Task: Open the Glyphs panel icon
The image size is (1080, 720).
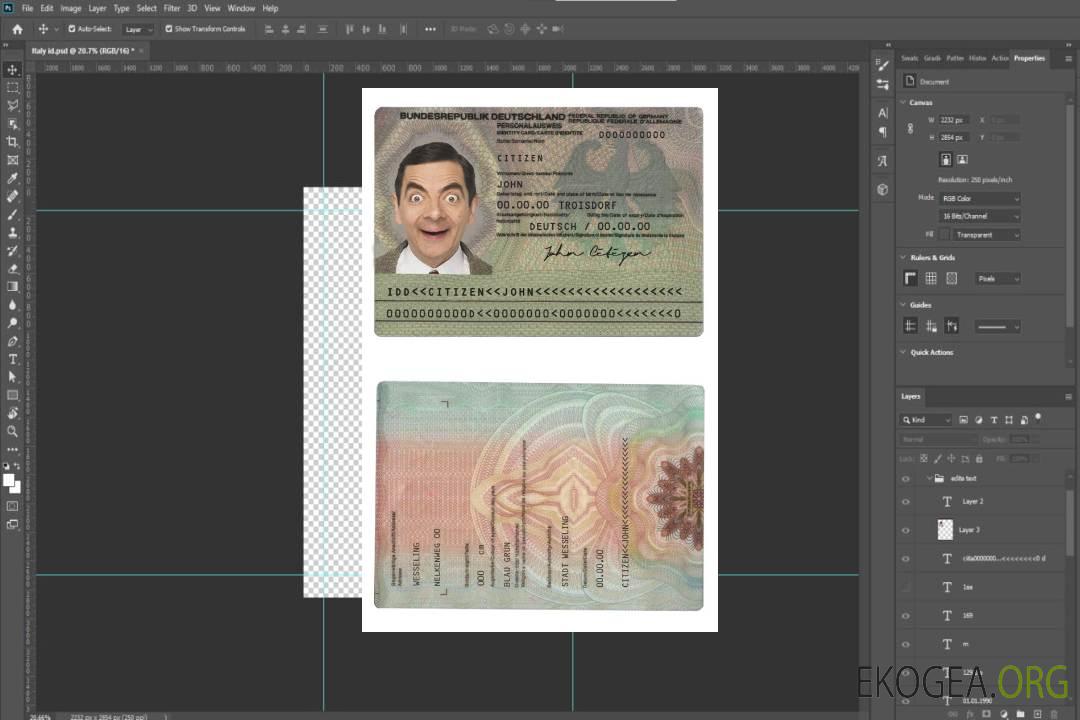Action: pyautogui.click(x=882, y=161)
